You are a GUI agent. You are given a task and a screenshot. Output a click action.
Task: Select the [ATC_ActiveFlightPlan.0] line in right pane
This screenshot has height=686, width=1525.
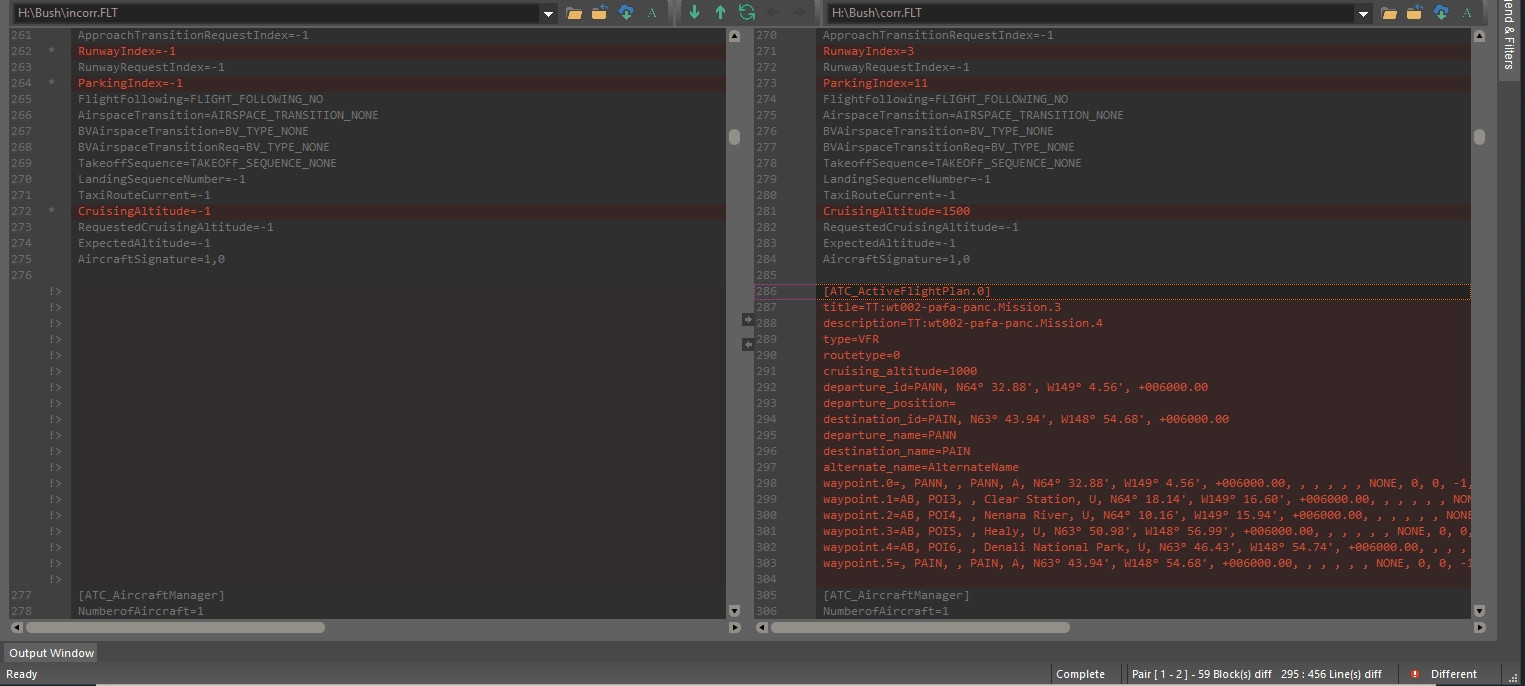pos(906,291)
